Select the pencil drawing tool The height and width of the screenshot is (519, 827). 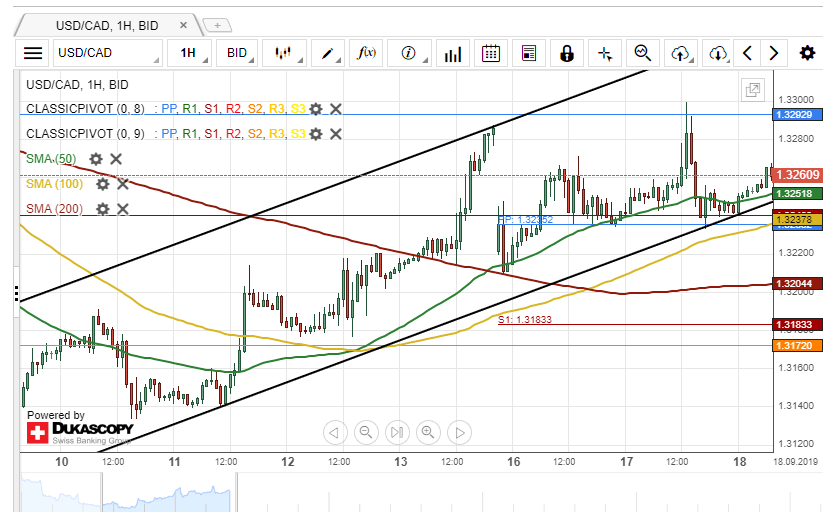328,53
